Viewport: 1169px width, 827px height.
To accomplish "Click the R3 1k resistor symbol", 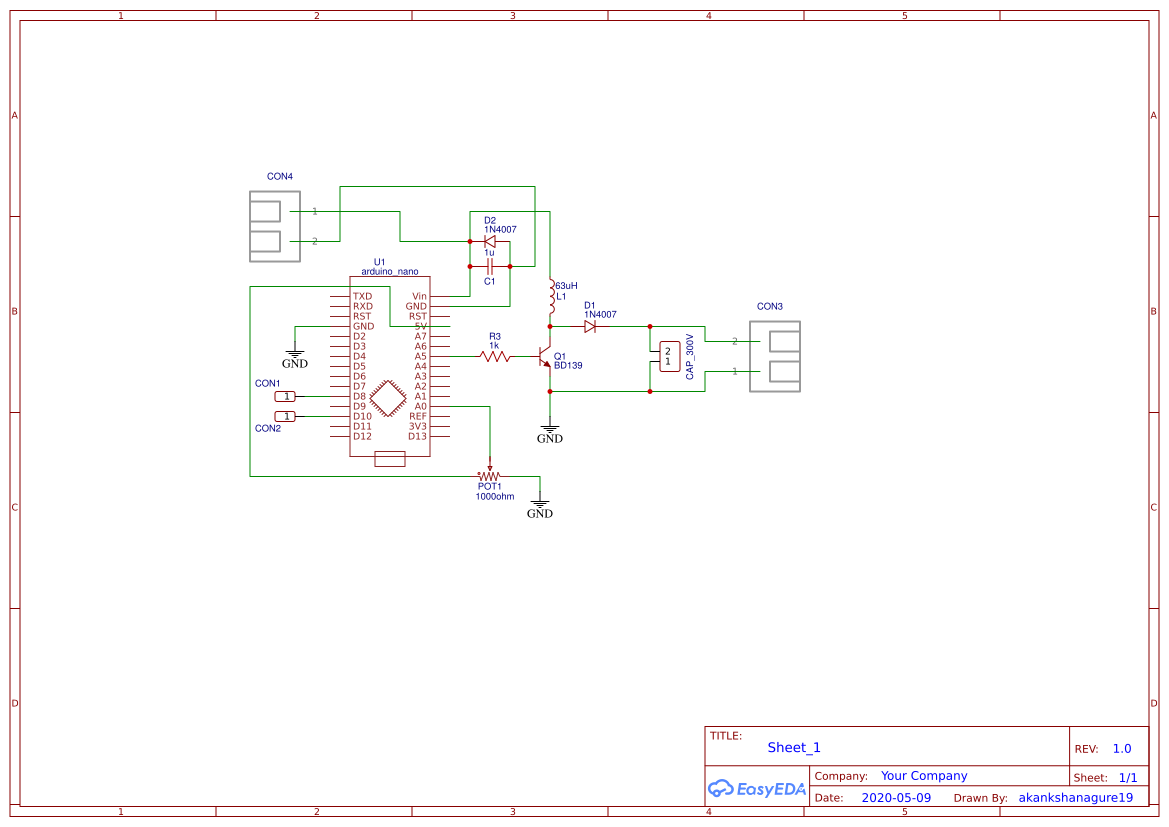I will coord(494,356).
